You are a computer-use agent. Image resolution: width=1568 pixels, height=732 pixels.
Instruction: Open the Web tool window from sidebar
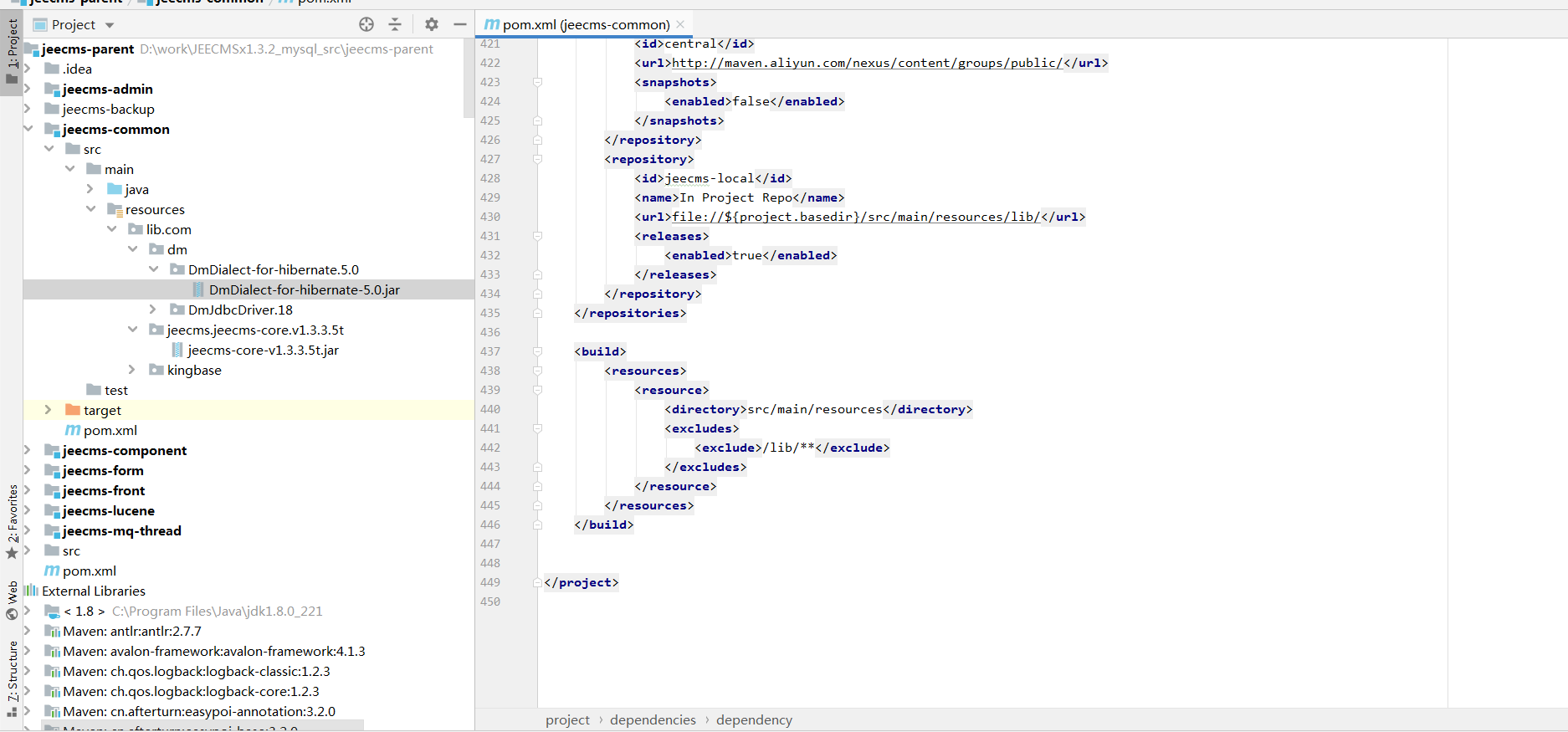point(12,601)
